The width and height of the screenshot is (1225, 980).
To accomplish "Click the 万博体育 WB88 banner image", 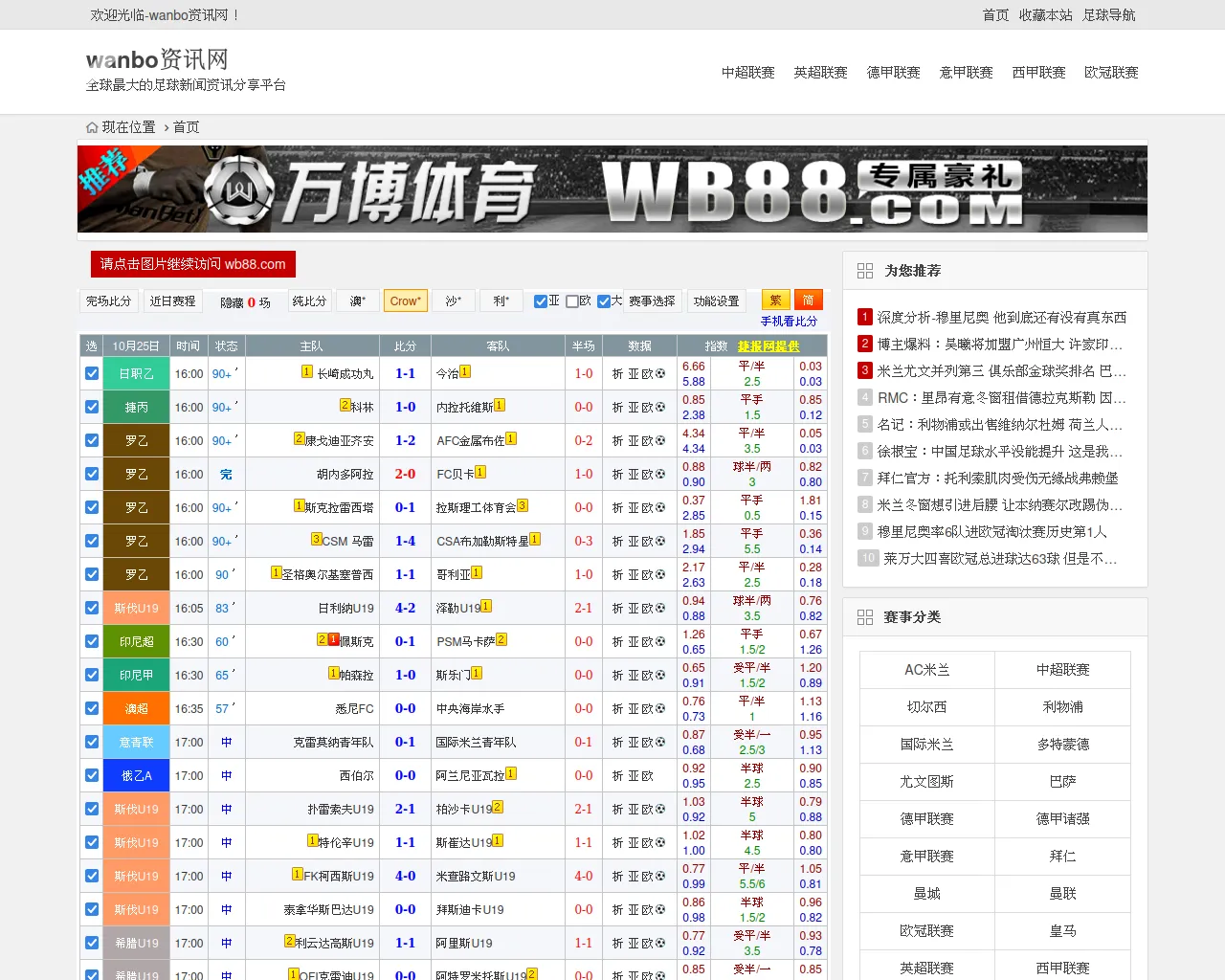I will point(612,189).
